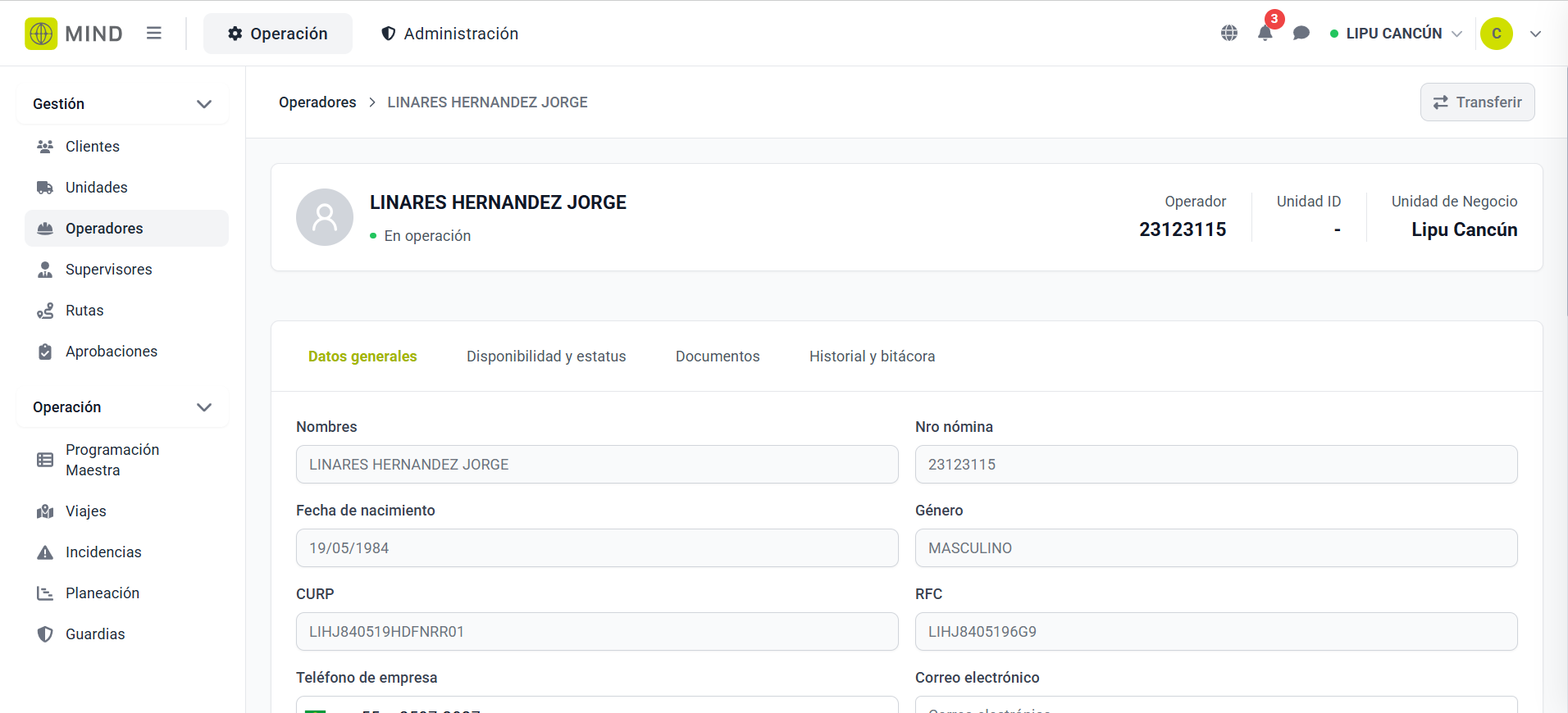This screenshot has height=713, width=1568.
Task: Click the CURP input field
Action: tap(597, 632)
